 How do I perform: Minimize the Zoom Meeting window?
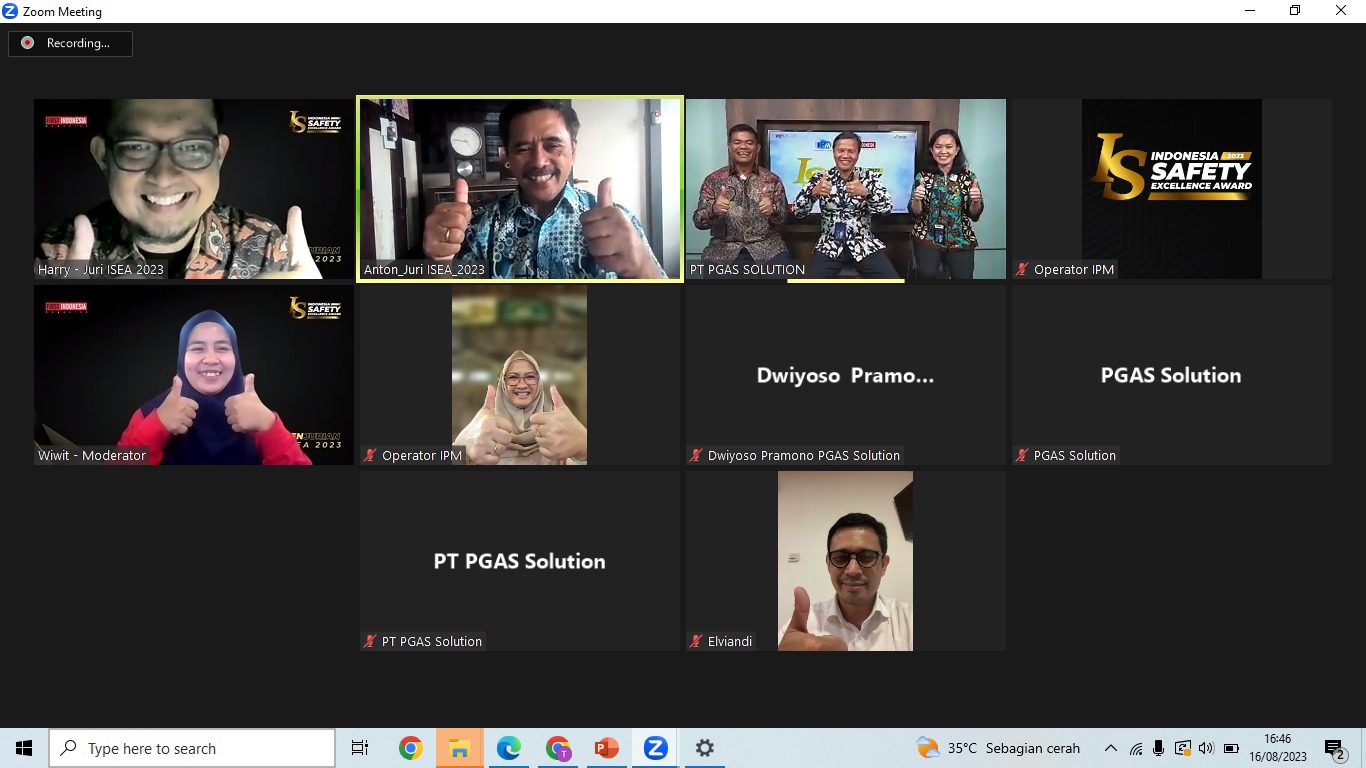(1250, 11)
